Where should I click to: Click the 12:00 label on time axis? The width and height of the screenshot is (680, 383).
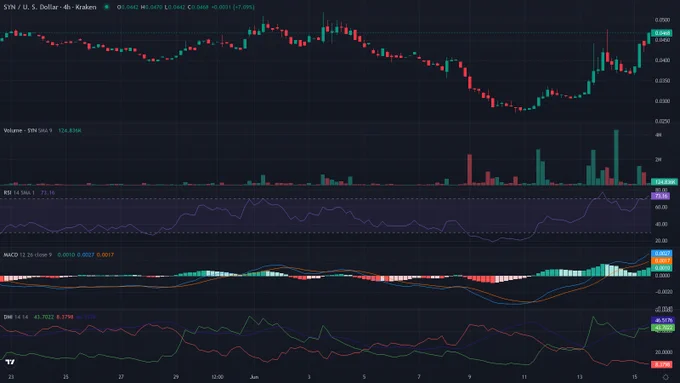point(217,377)
